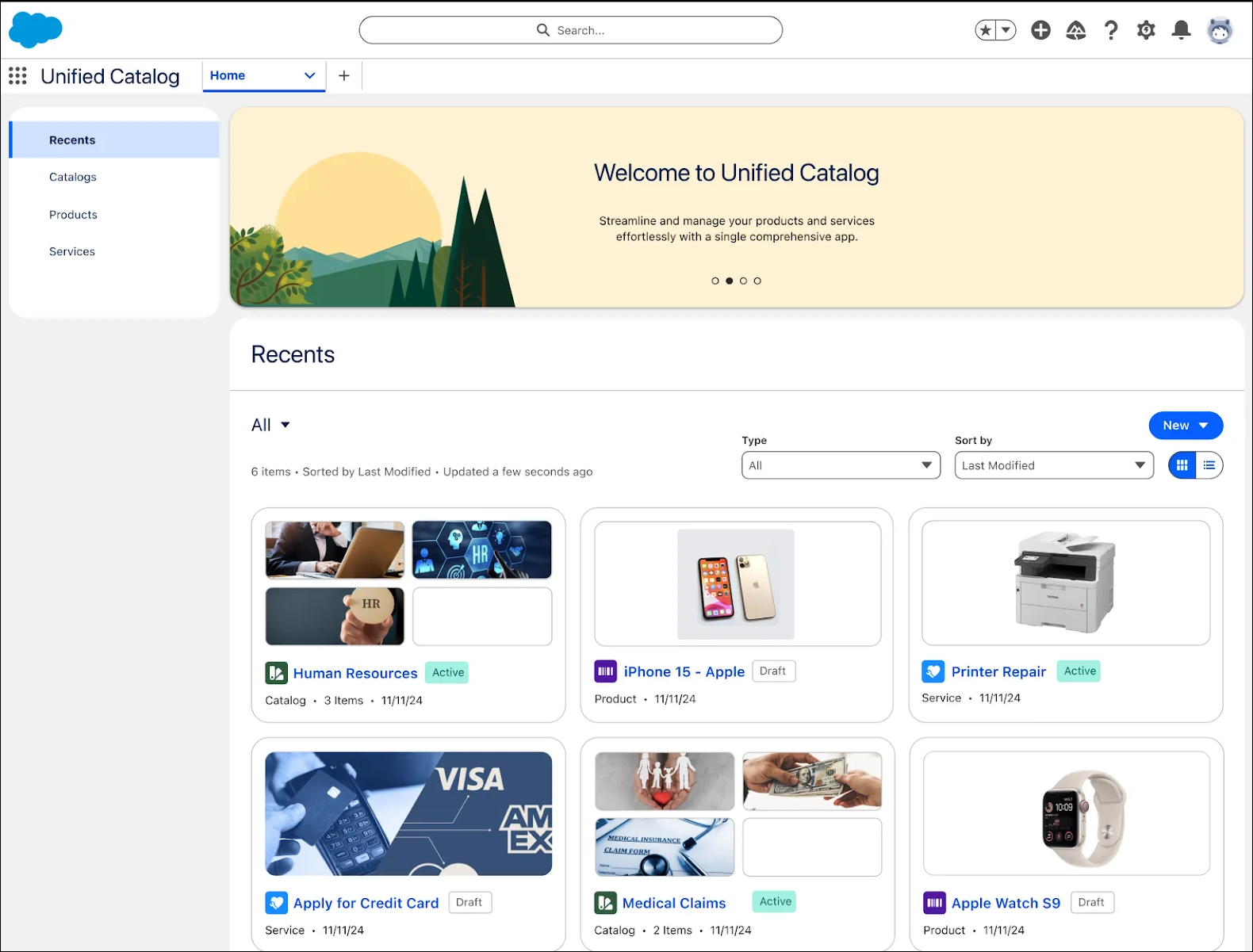
Task: Click the iPhone 15 product barcode icon
Action: (x=606, y=671)
